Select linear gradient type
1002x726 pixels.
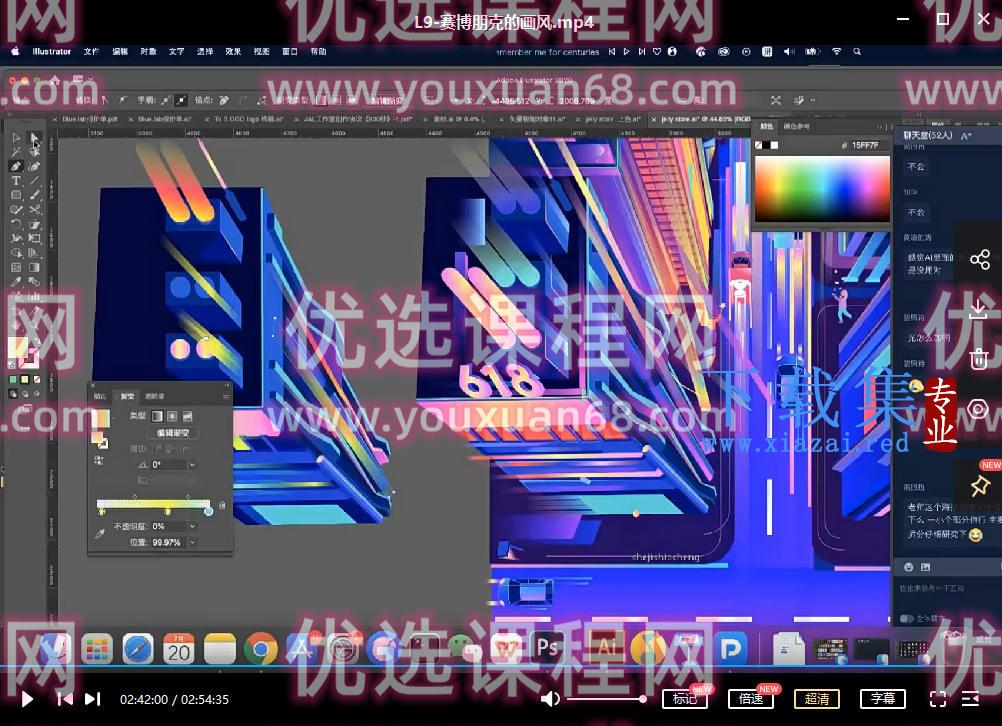point(157,417)
